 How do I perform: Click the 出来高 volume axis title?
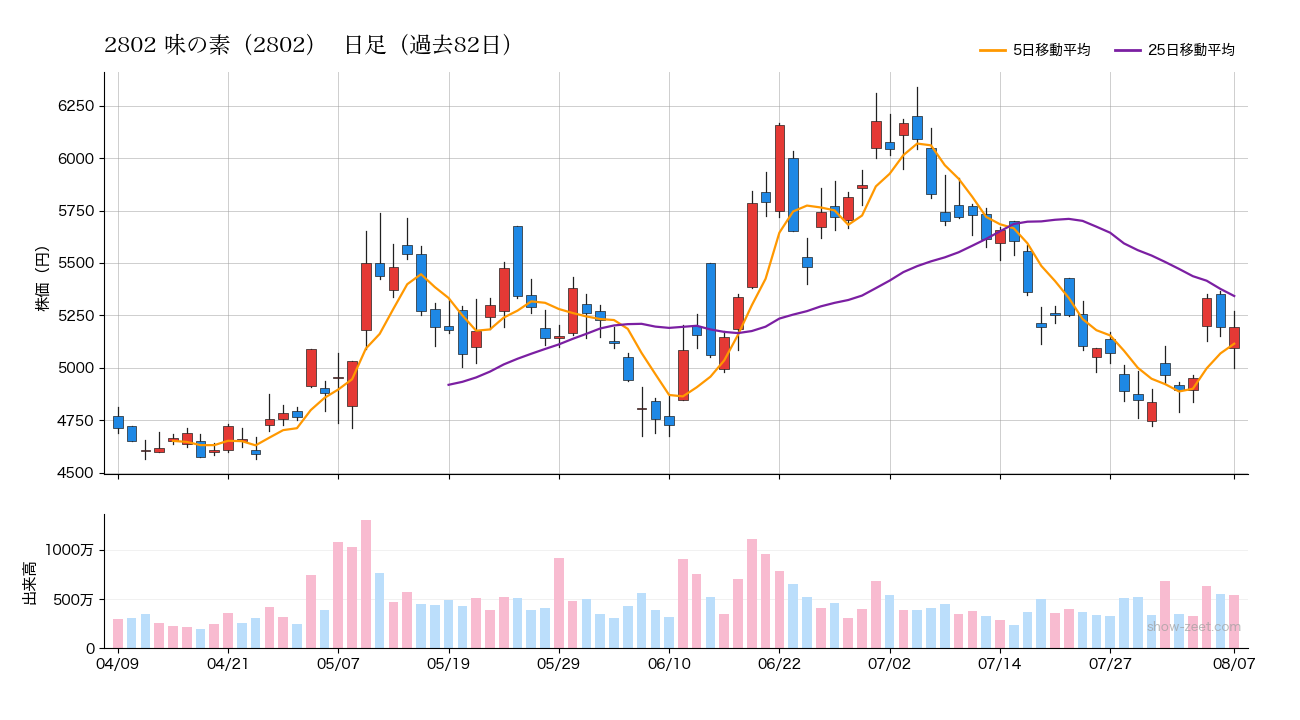pyautogui.click(x=30, y=581)
